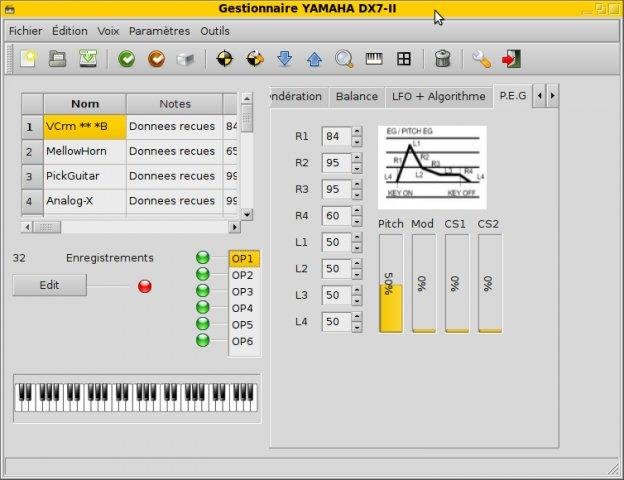Viewport: 624px width, 480px height.
Task: Click the new file toolbar icon
Action: tap(28, 59)
